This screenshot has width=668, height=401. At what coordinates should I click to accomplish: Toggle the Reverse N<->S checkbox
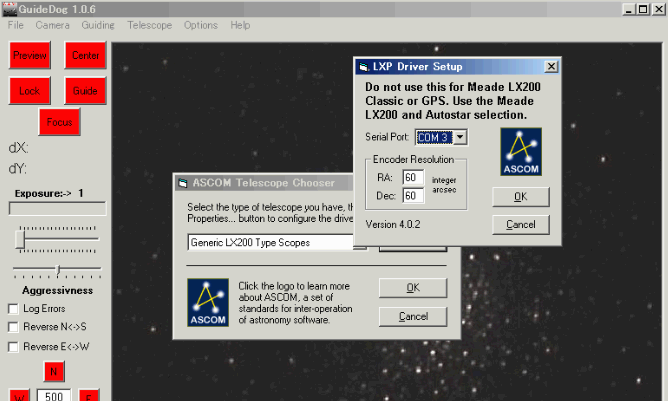click(x=13, y=327)
